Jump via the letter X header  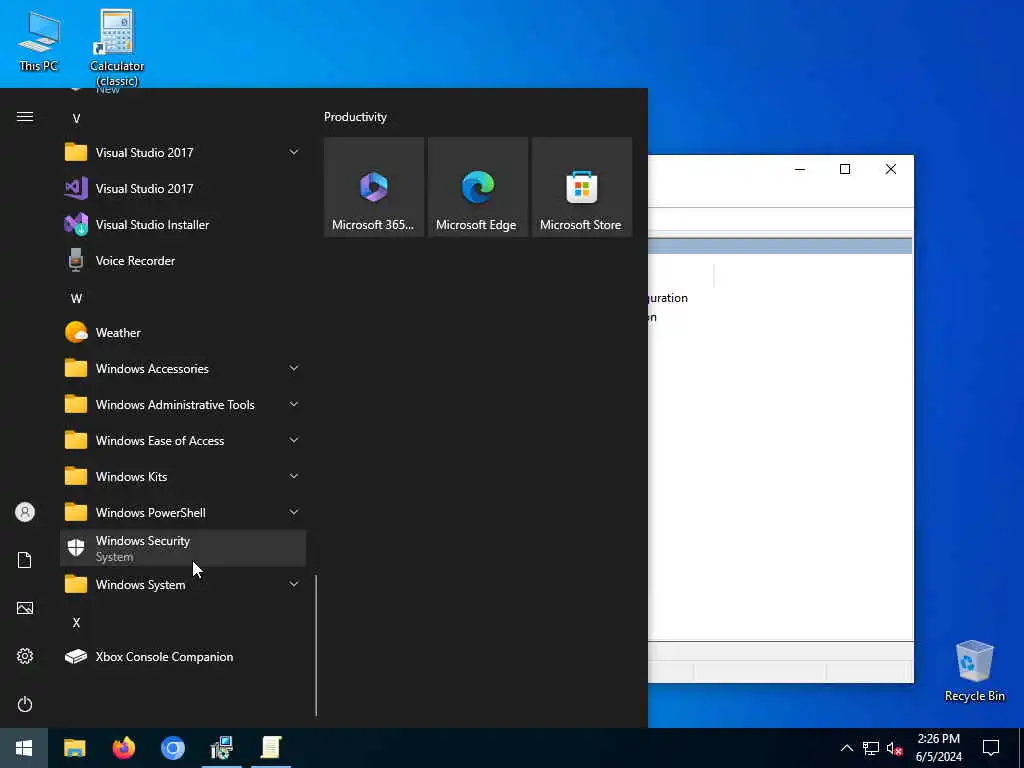click(x=76, y=622)
